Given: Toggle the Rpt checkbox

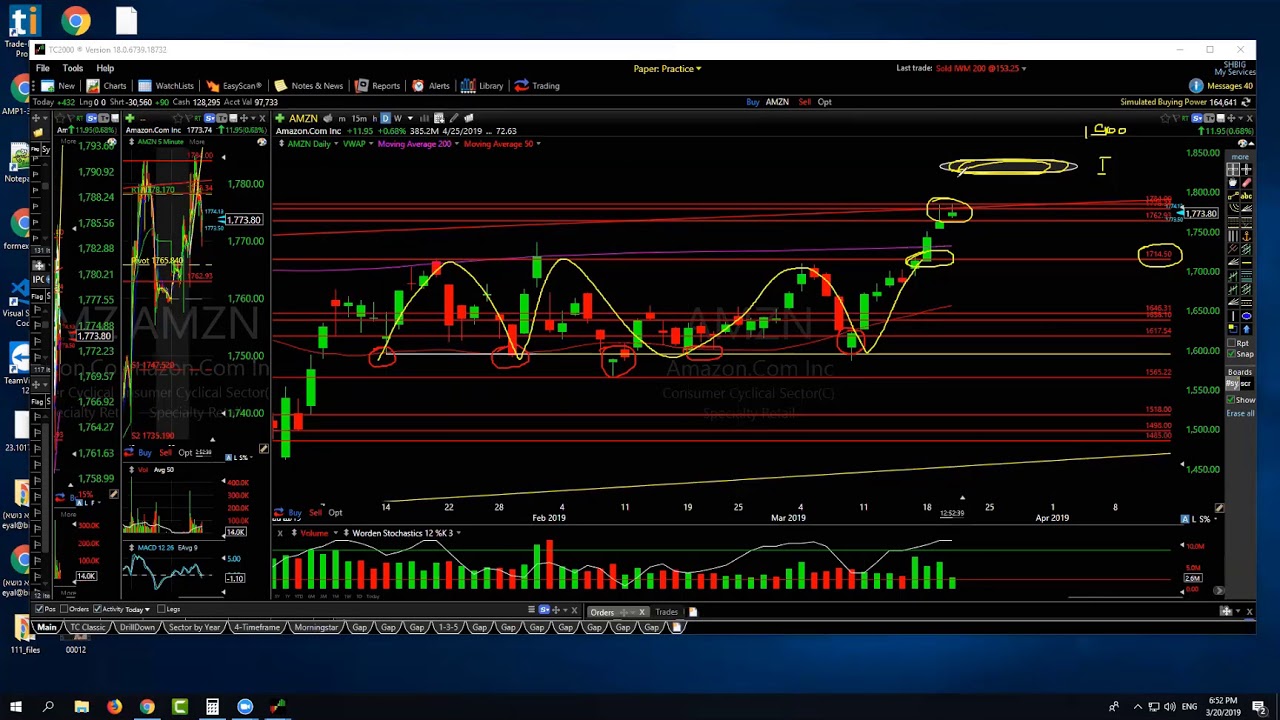Looking at the screenshot, I should coord(1231,343).
